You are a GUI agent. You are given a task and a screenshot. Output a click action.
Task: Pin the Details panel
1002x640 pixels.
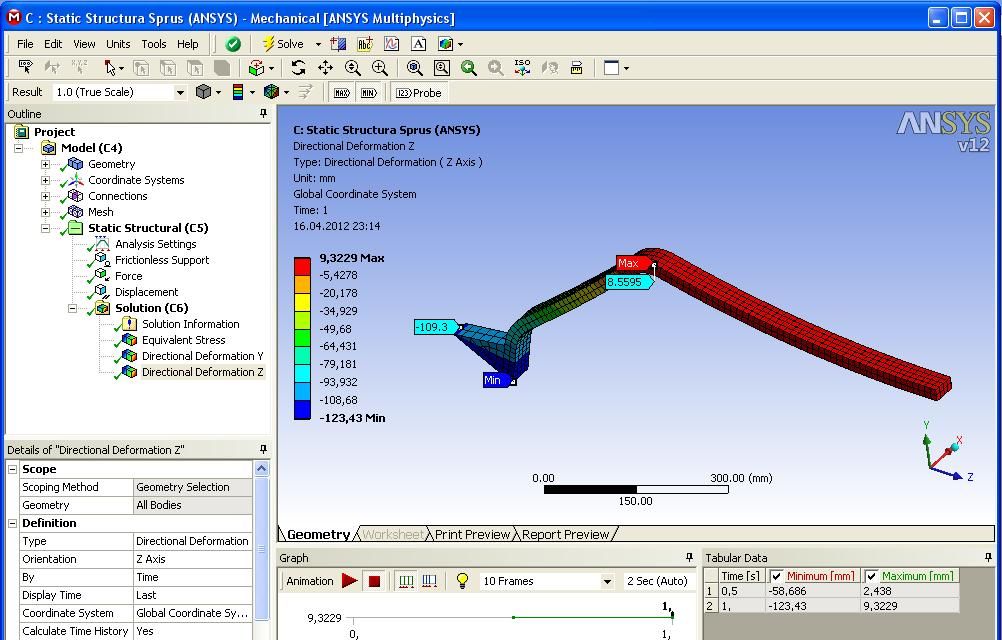tap(263, 449)
